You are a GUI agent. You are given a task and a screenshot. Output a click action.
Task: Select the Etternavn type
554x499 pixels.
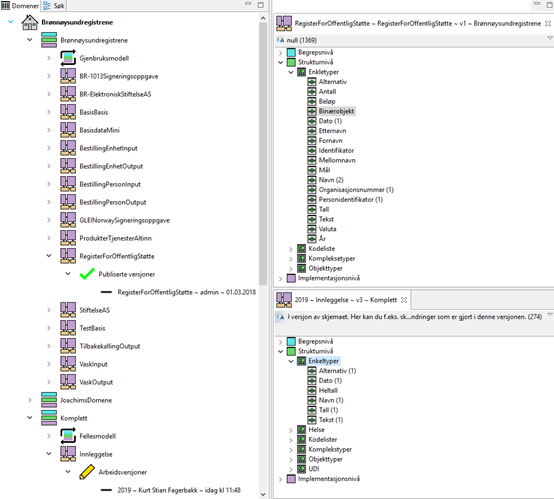tap(332, 131)
